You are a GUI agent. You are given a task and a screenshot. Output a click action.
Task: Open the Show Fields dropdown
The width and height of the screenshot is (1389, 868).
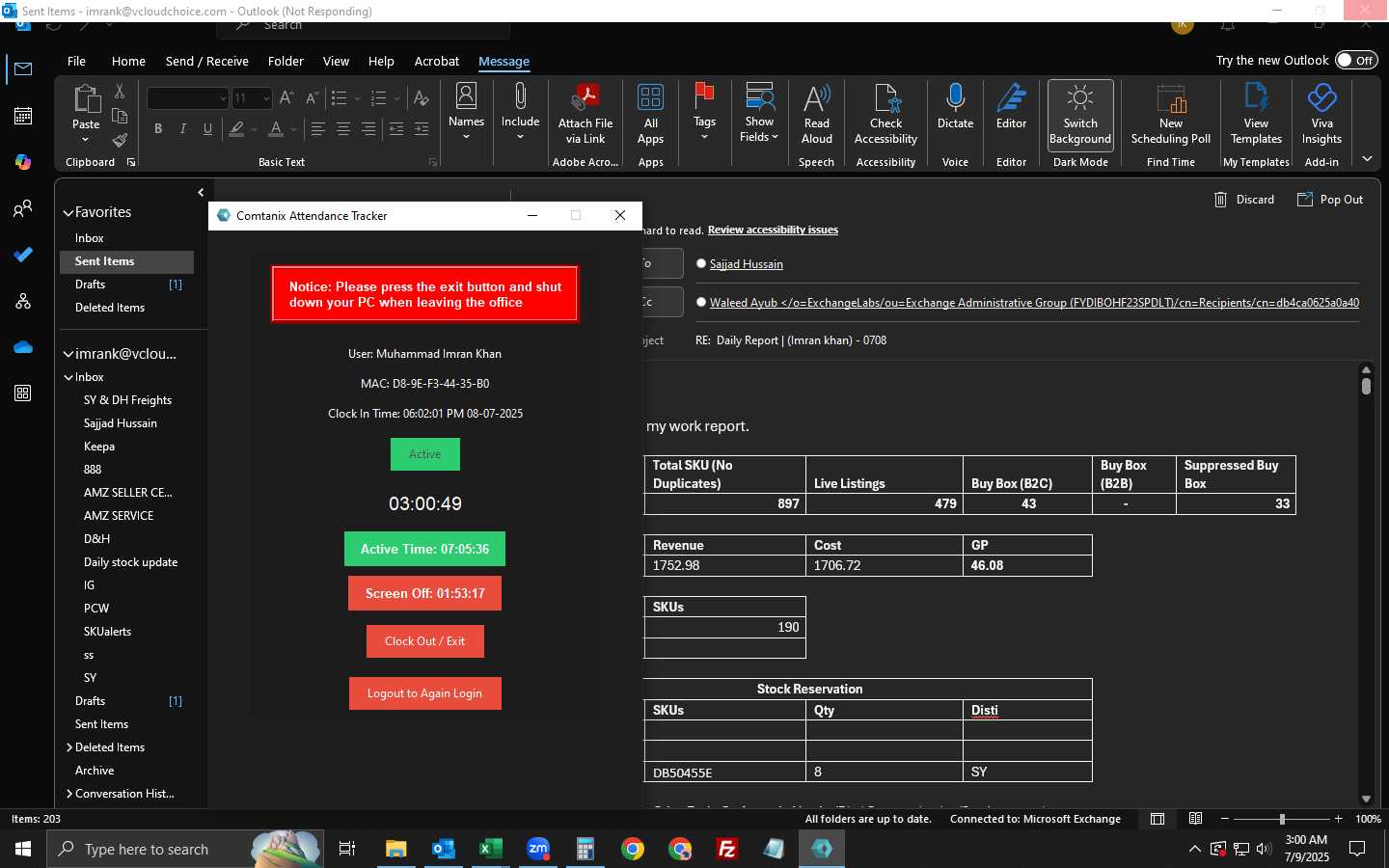[759, 112]
